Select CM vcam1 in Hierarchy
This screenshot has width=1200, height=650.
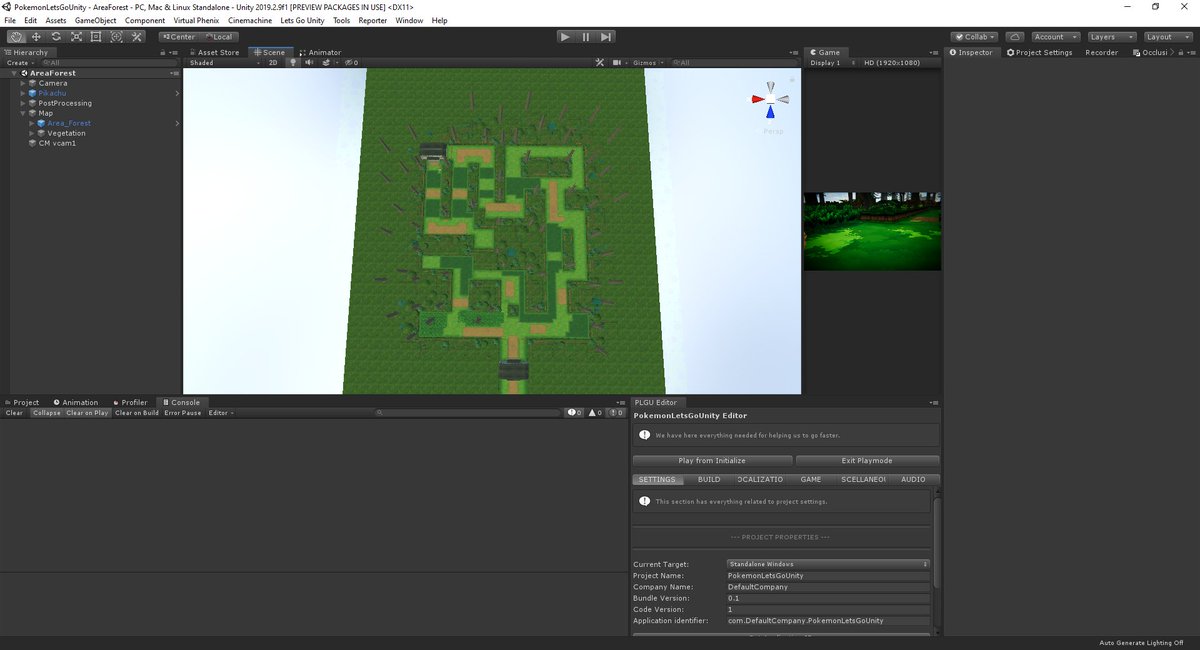coord(57,143)
